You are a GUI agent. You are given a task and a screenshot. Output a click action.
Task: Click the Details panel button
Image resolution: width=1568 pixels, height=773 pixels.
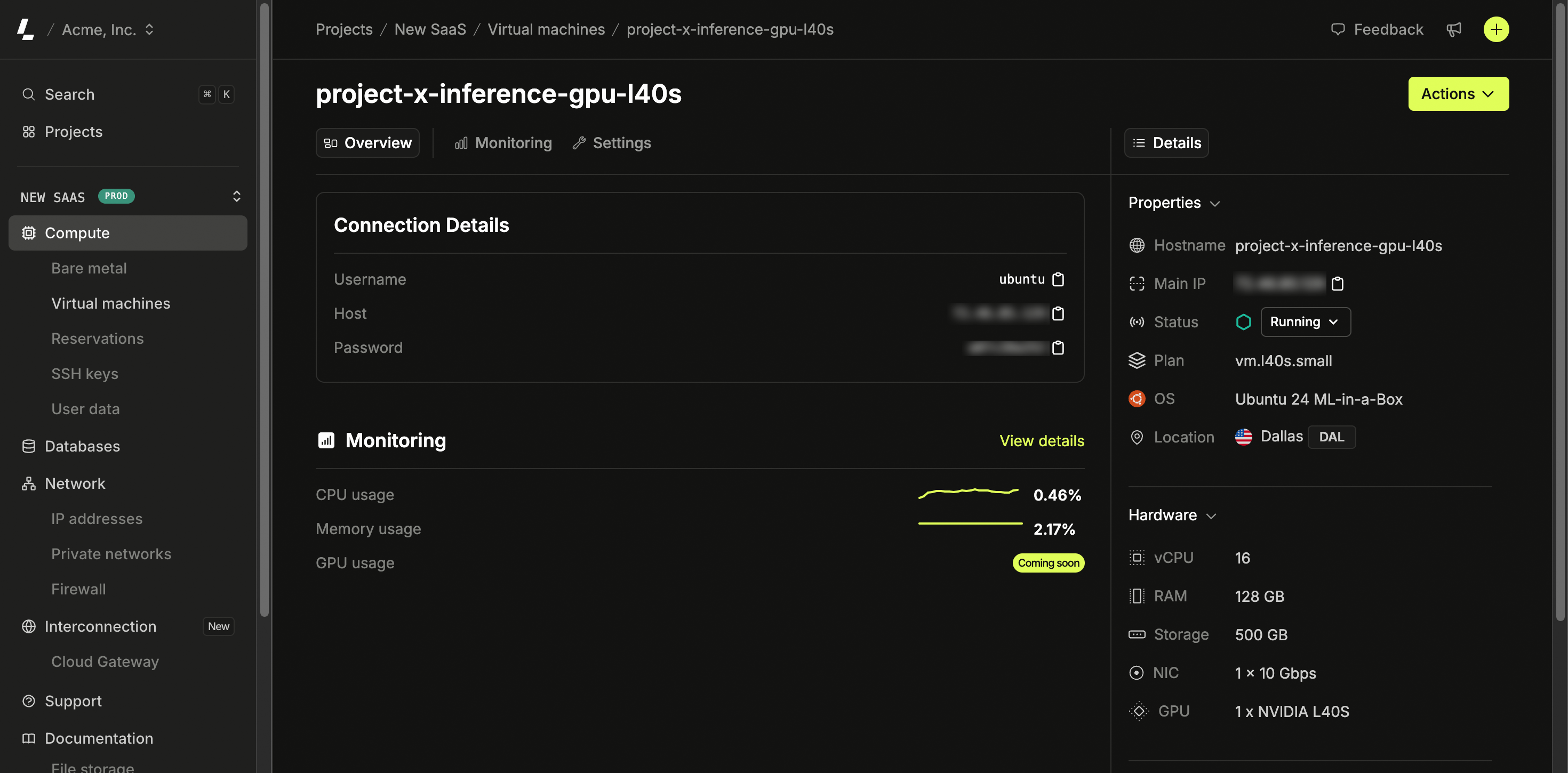click(x=1166, y=142)
